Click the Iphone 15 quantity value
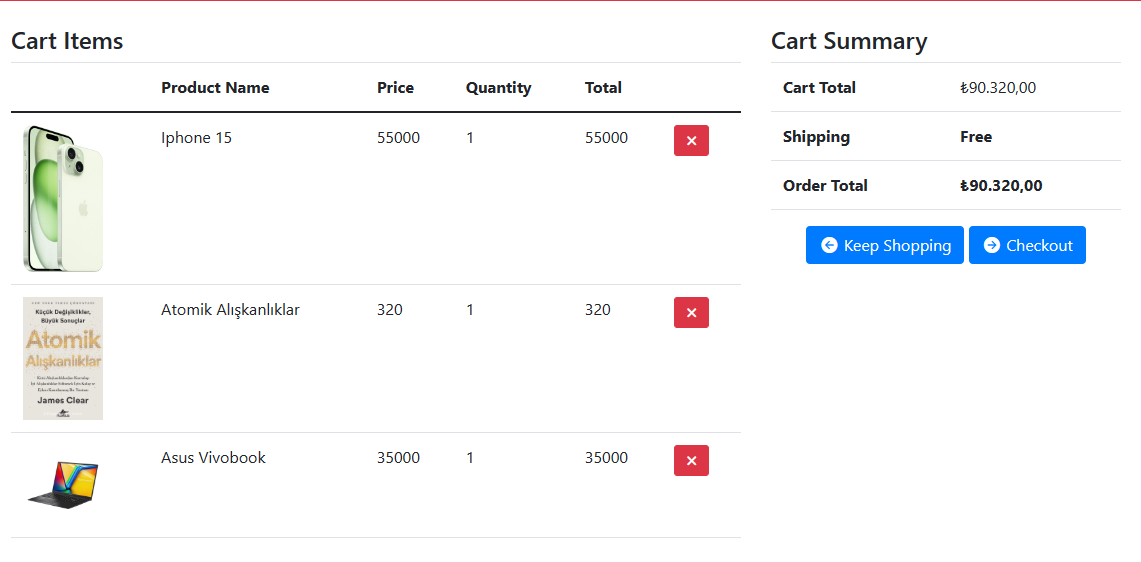The height and width of the screenshot is (562, 1141). click(x=470, y=138)
